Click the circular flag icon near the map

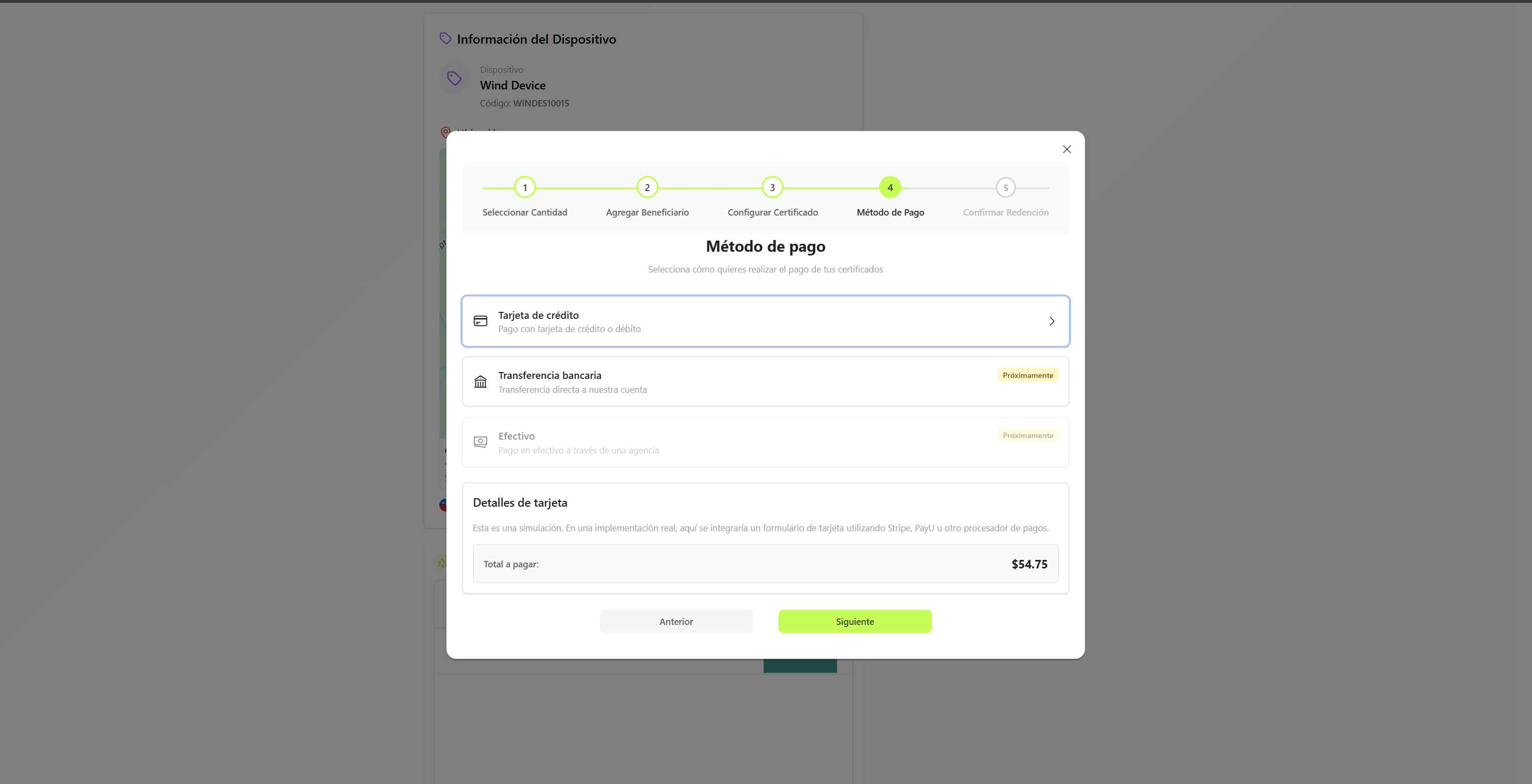pos(443,505)
